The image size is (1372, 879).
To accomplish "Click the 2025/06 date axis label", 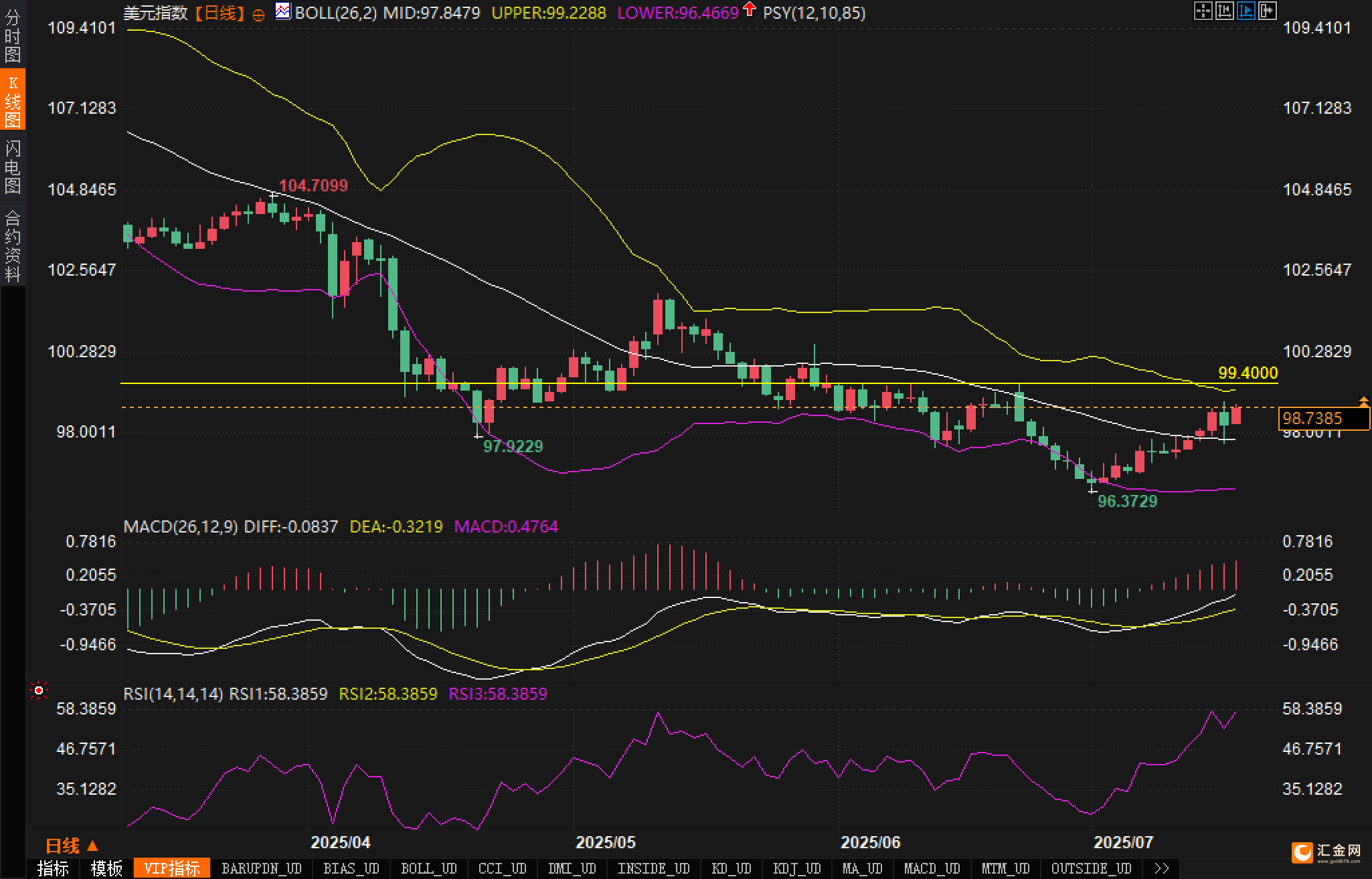I will click(x=871, y=842).
